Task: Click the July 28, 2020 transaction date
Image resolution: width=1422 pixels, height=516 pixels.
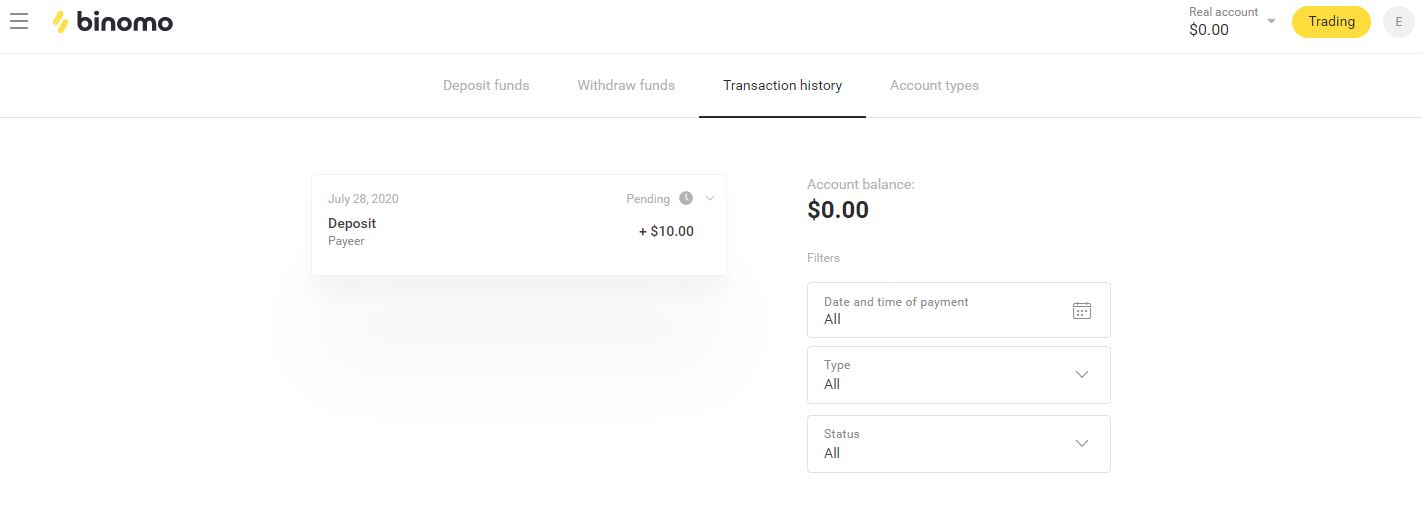Action: tap(363, 199)
